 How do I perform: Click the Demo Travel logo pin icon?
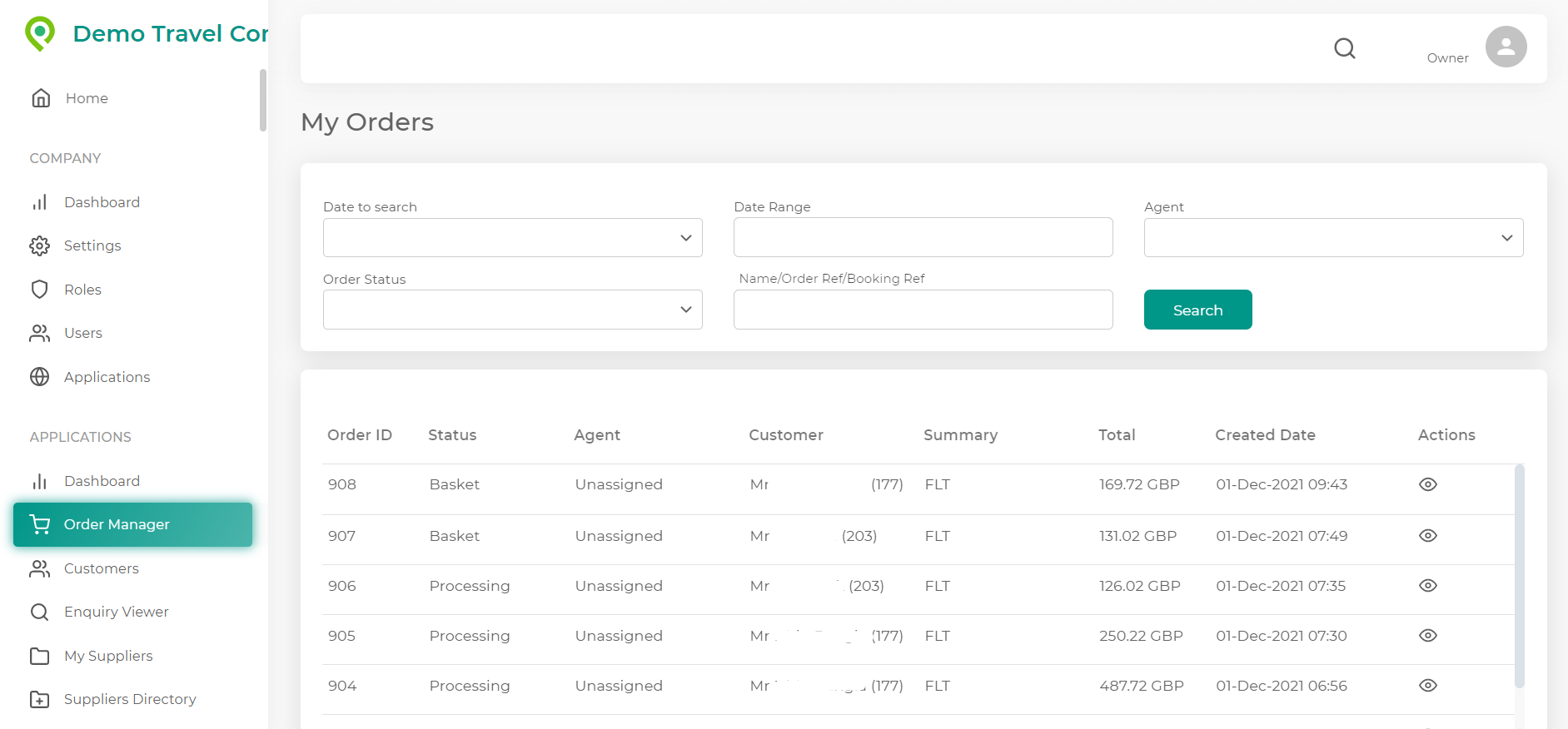[39, 33]
